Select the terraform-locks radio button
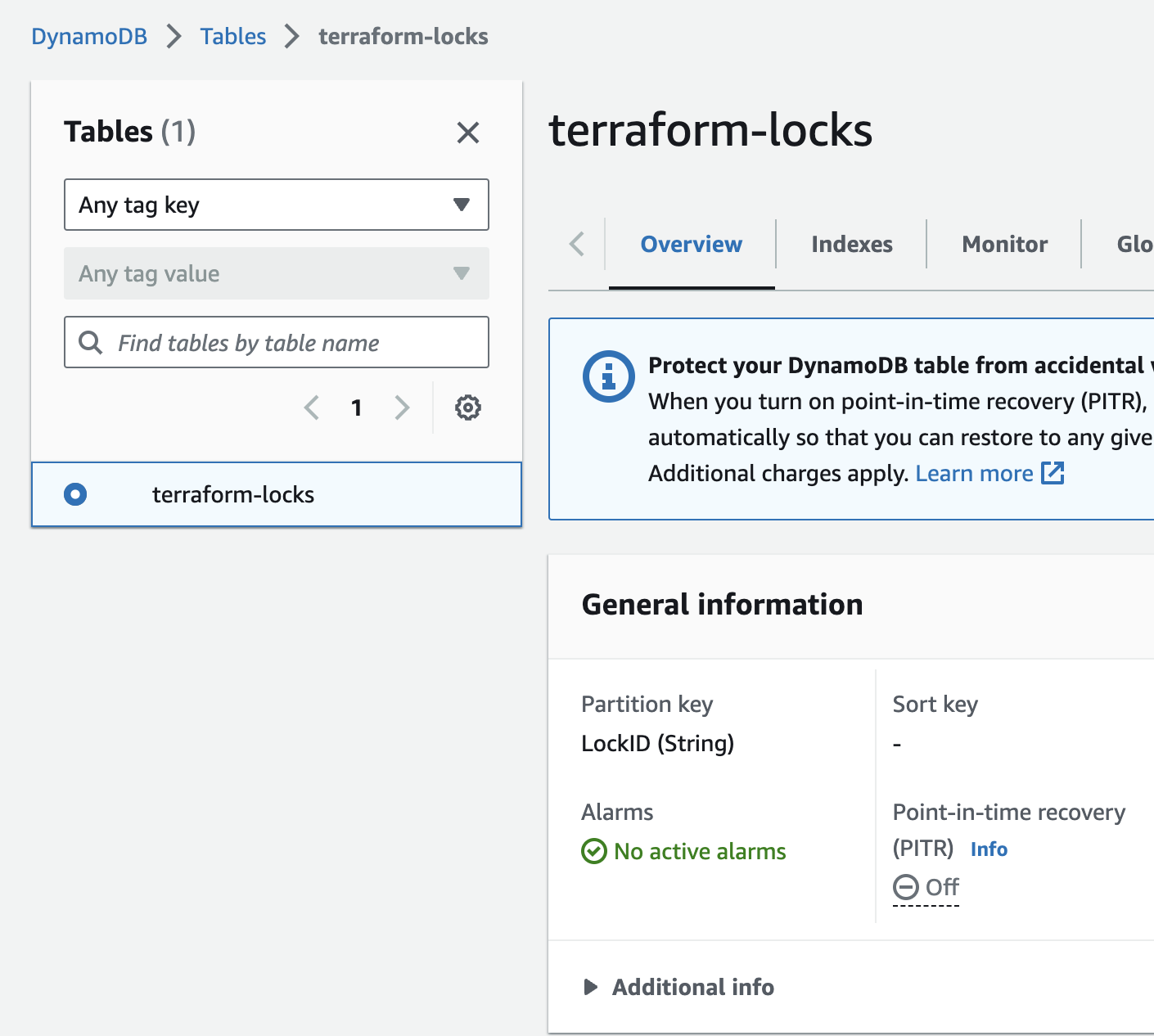Screen dimensions: 1154x1036 pos(75,494)
